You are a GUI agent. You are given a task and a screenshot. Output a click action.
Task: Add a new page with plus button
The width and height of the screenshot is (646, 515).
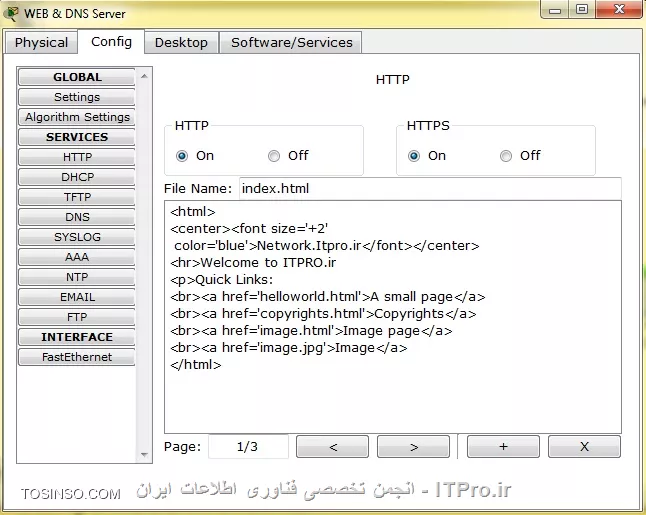coord(503,447)
